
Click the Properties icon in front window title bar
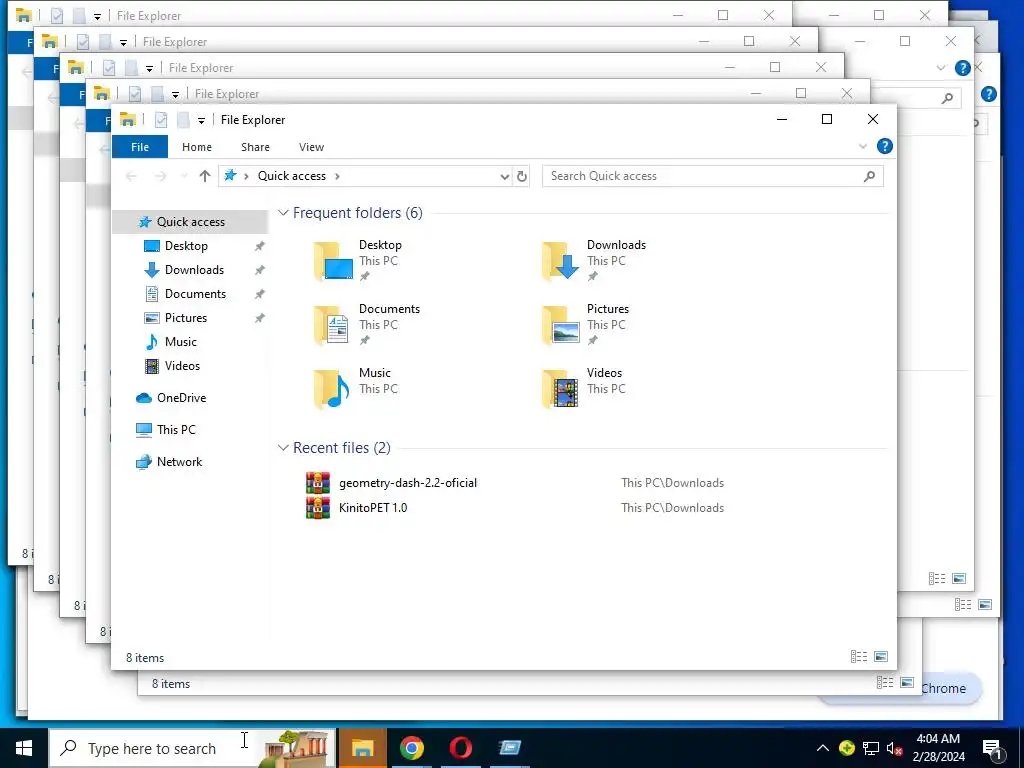coord(161,120)
